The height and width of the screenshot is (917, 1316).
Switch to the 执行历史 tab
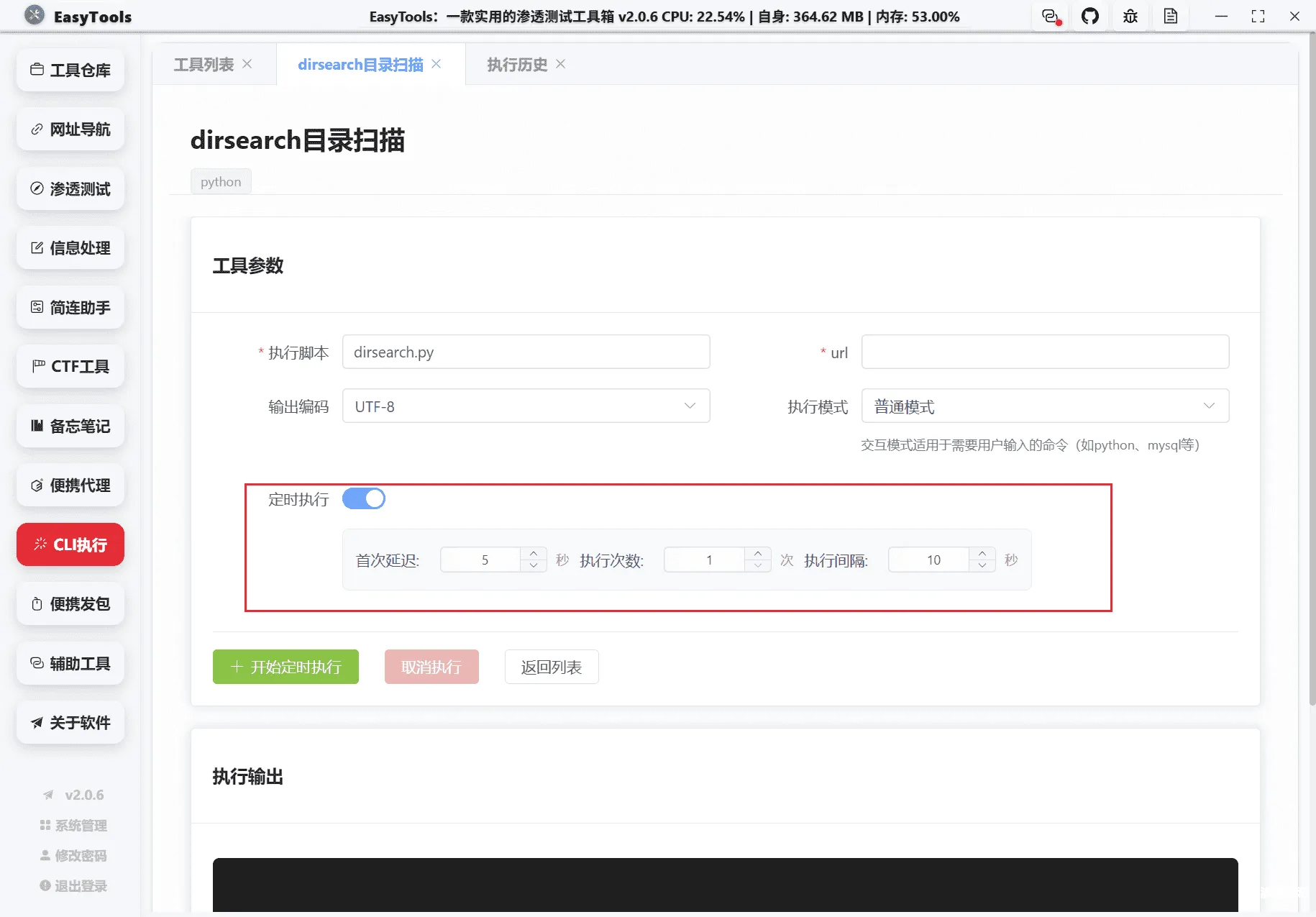coord(515,64)
